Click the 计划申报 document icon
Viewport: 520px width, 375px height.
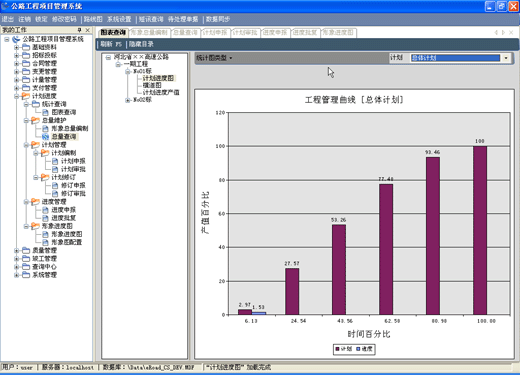coord(55,161)
